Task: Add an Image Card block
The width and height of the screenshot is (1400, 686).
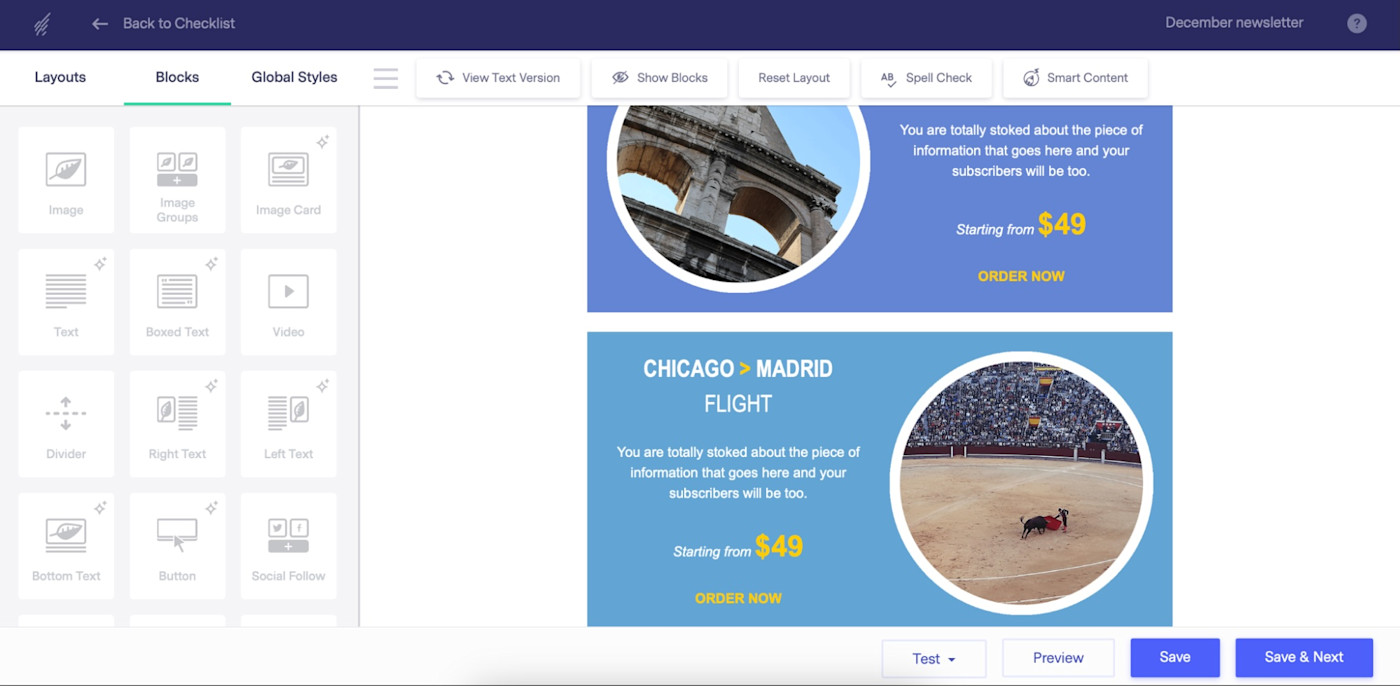Action: point(288,180)
